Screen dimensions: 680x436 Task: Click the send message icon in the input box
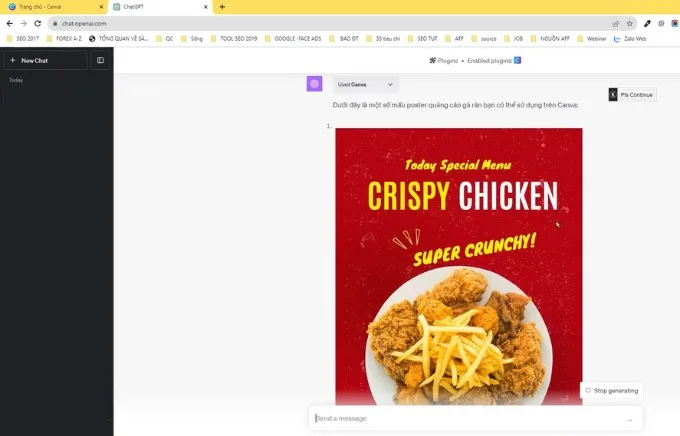pyautogui.click(x=630, y=419)
